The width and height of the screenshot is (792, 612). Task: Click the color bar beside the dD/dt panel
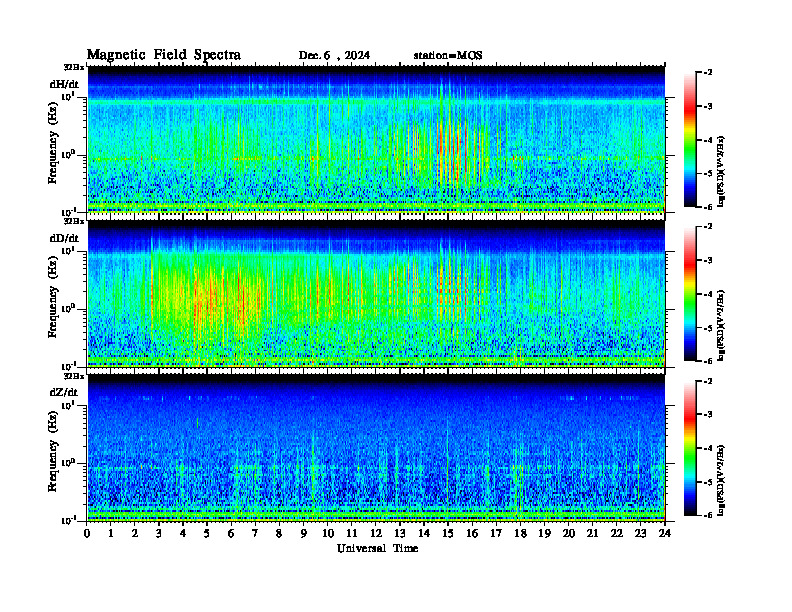click(x=690, y=294)
